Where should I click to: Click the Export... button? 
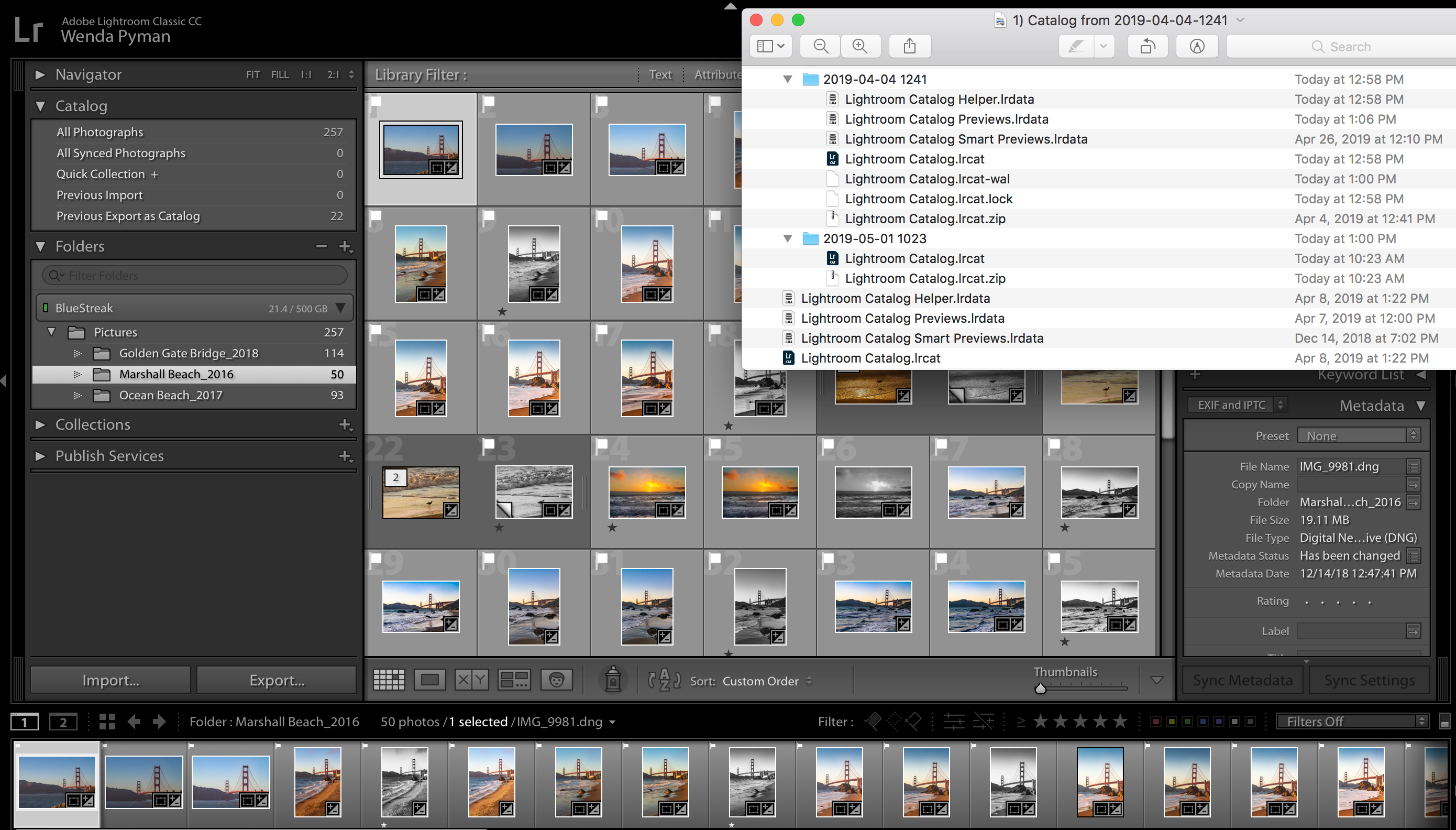click(x=277, y=680)
